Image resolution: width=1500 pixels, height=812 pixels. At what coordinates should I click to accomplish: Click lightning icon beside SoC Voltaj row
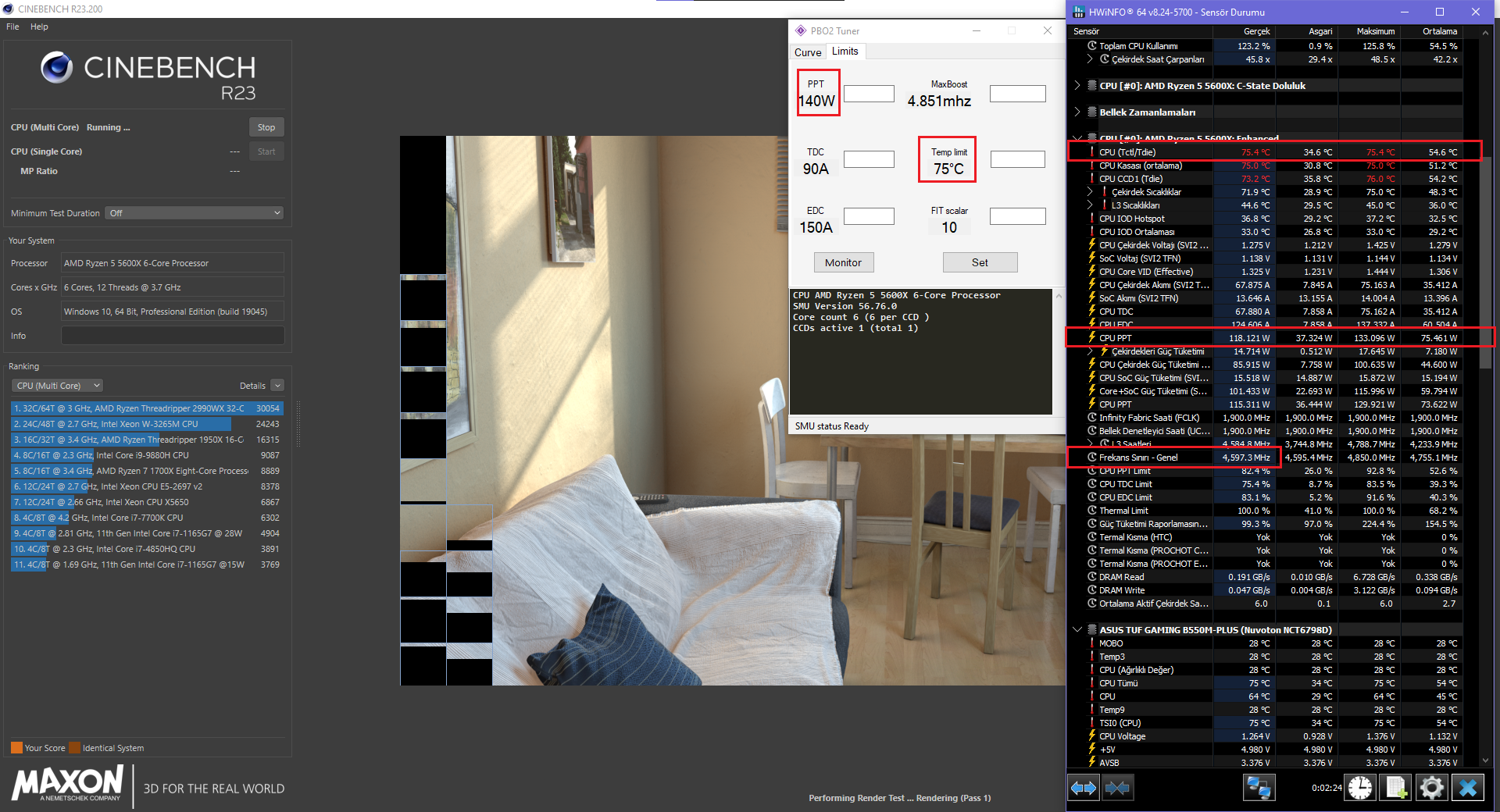(1092, 258)
